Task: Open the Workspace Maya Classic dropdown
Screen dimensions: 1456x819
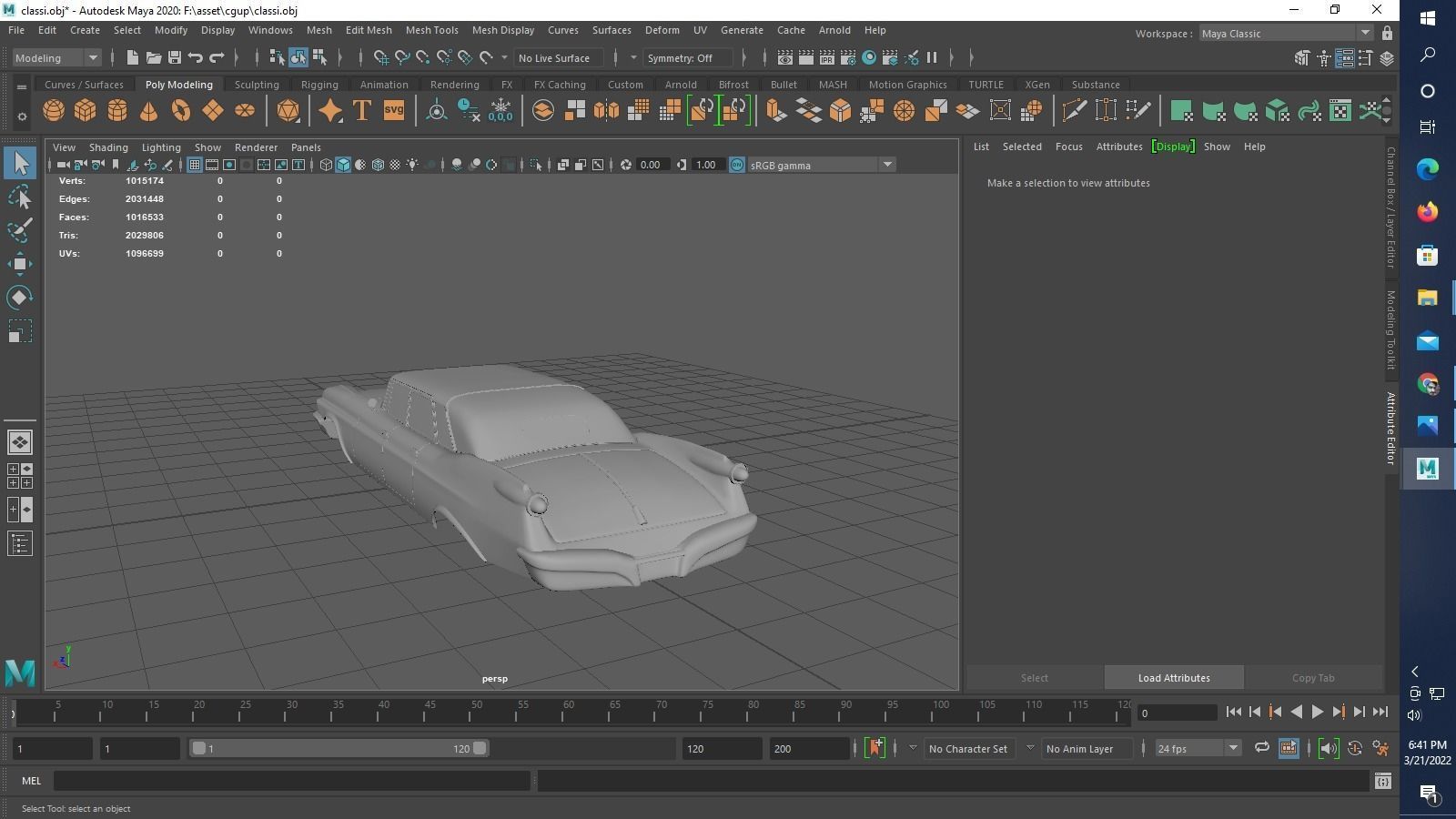Action: click(x=1285, y=33)
